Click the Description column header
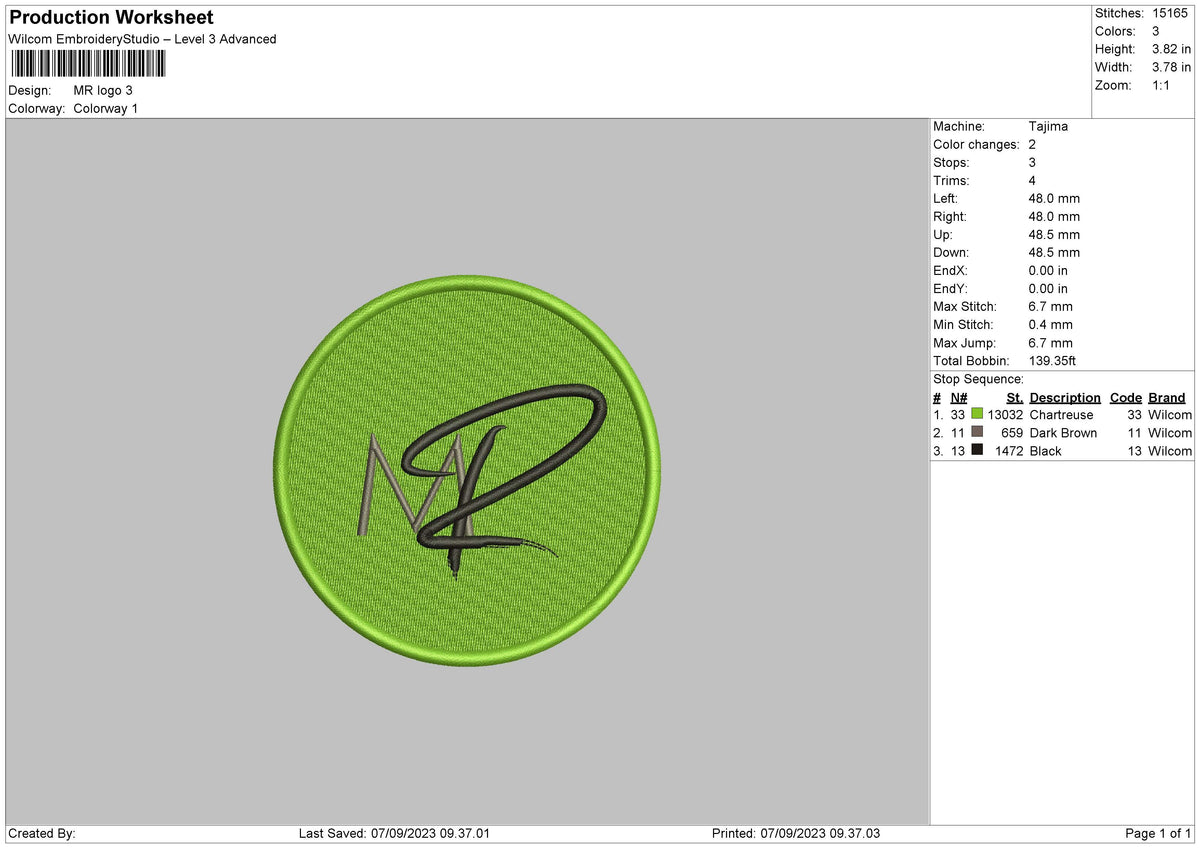Image resolution: width=1200 pixels, height=848 pixels. [x=1064, y=397]
